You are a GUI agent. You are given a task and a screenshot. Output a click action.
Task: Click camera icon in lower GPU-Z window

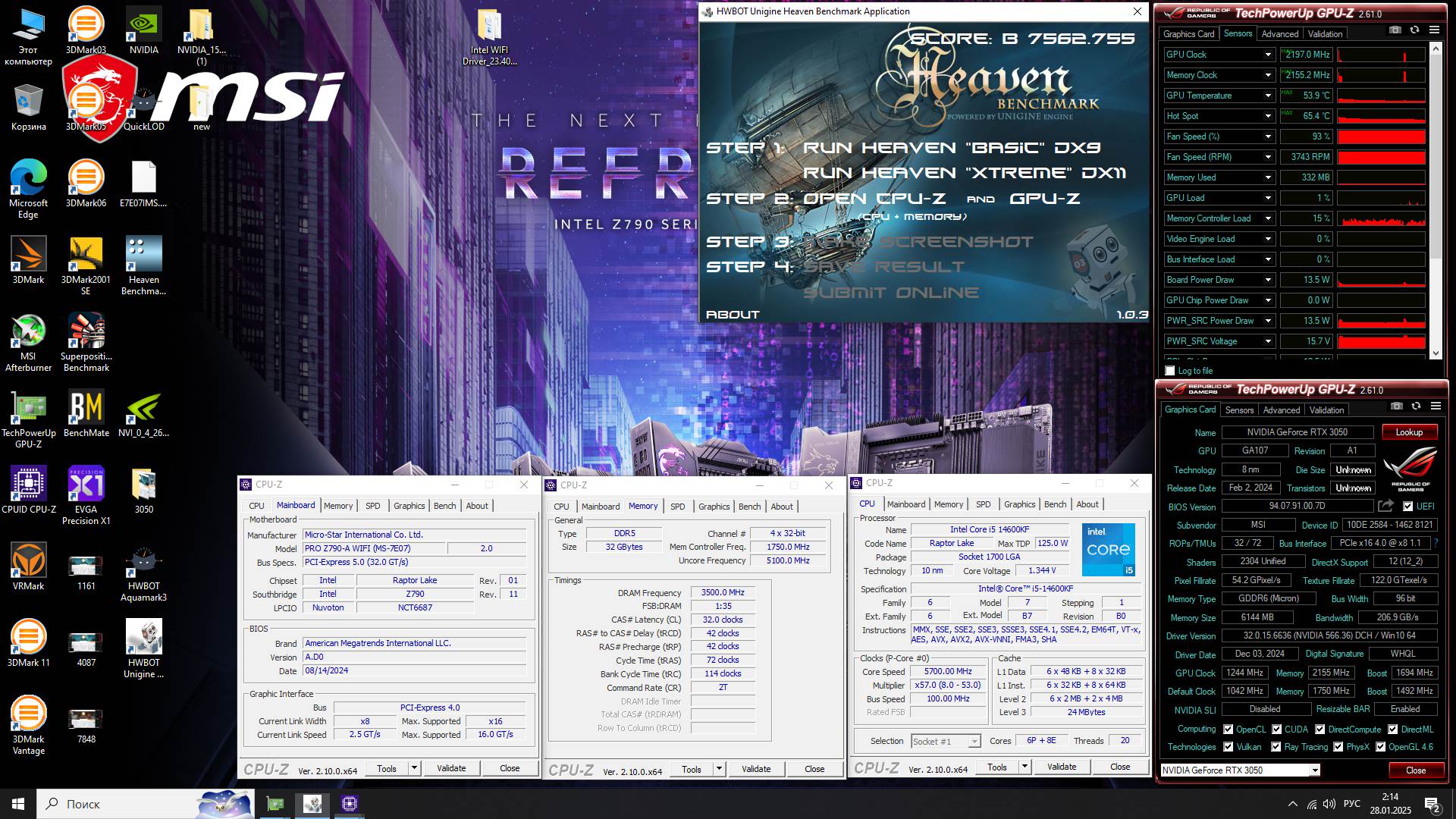point(1396,406)
